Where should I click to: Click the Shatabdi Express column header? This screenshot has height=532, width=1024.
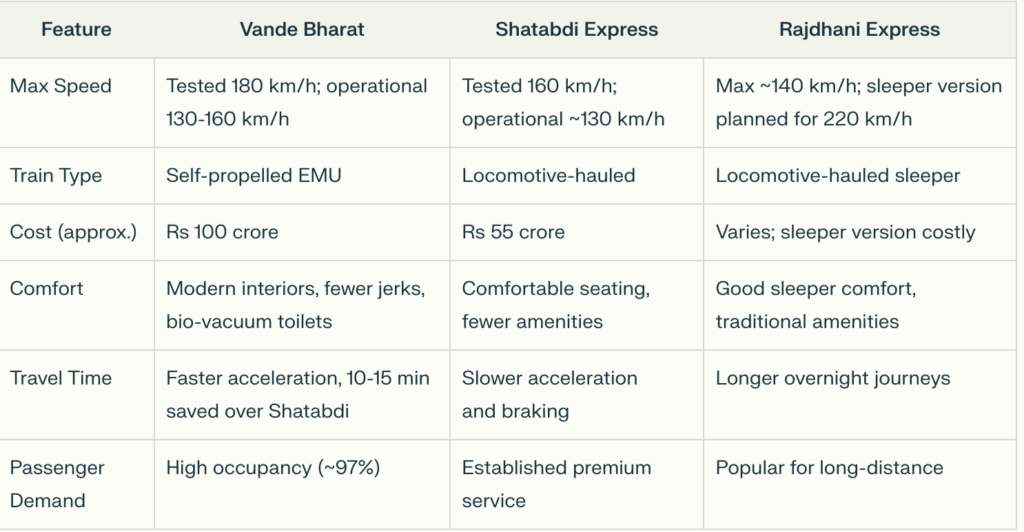577,29
